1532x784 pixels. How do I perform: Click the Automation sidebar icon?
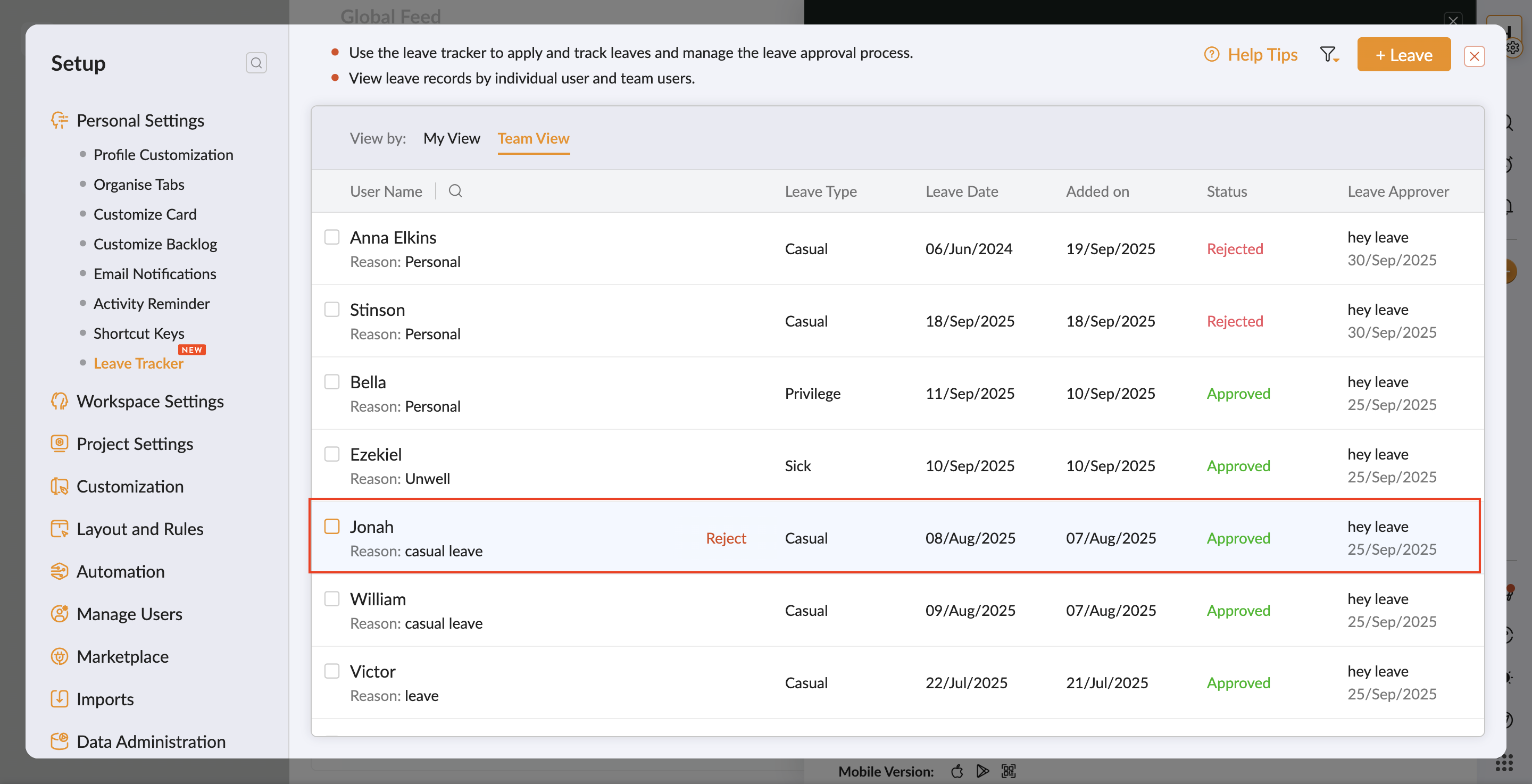[x=60, y=572]
